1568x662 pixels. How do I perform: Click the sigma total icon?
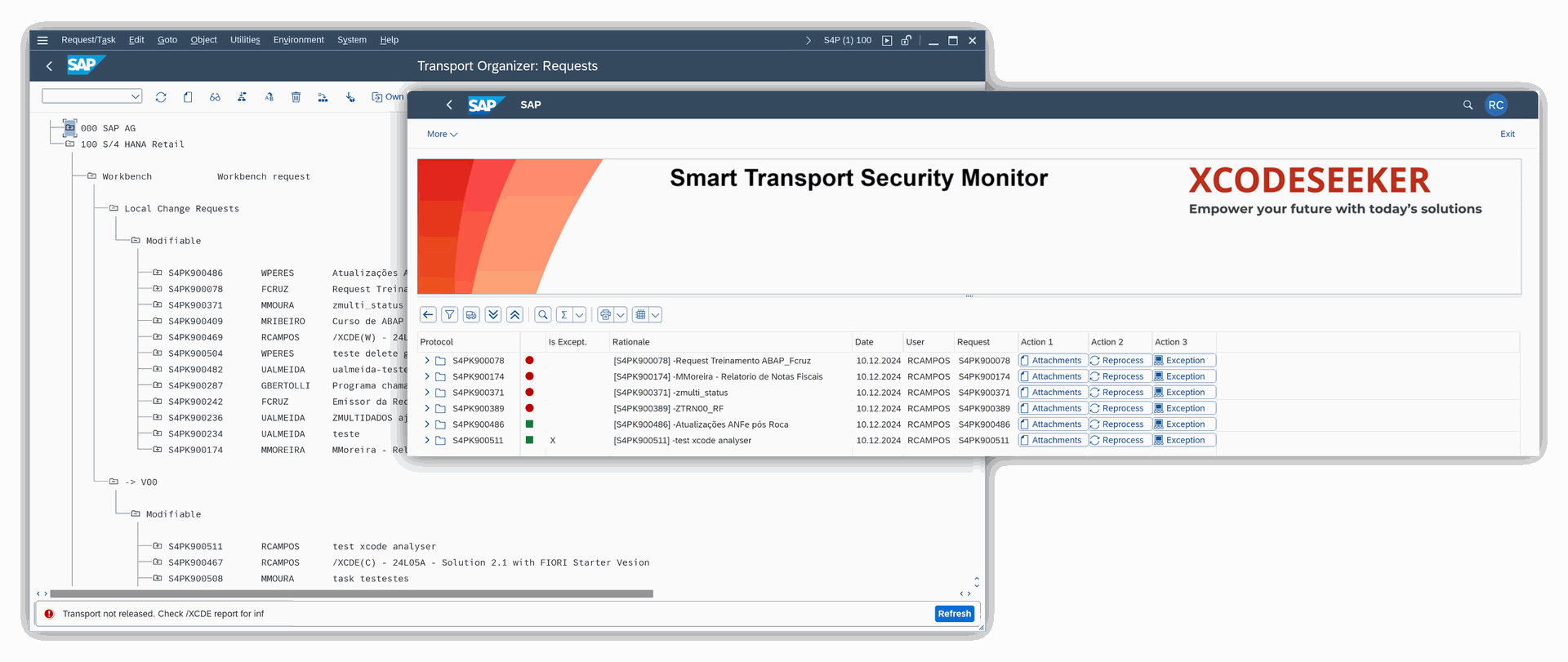point(564,315)
